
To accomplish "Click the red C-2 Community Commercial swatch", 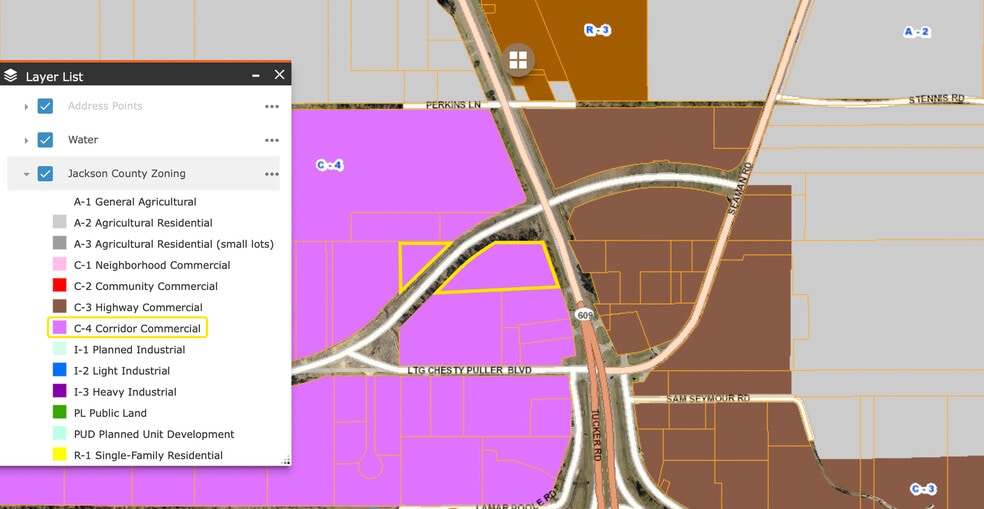I will point(59,286).
